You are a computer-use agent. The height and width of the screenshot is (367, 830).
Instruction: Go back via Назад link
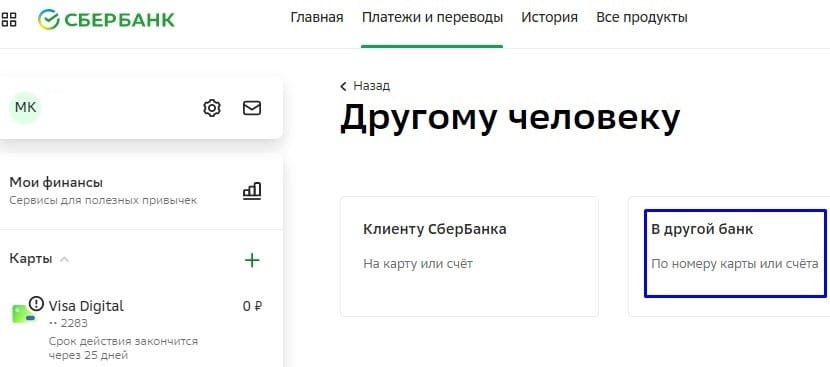[x=365, y=86]
